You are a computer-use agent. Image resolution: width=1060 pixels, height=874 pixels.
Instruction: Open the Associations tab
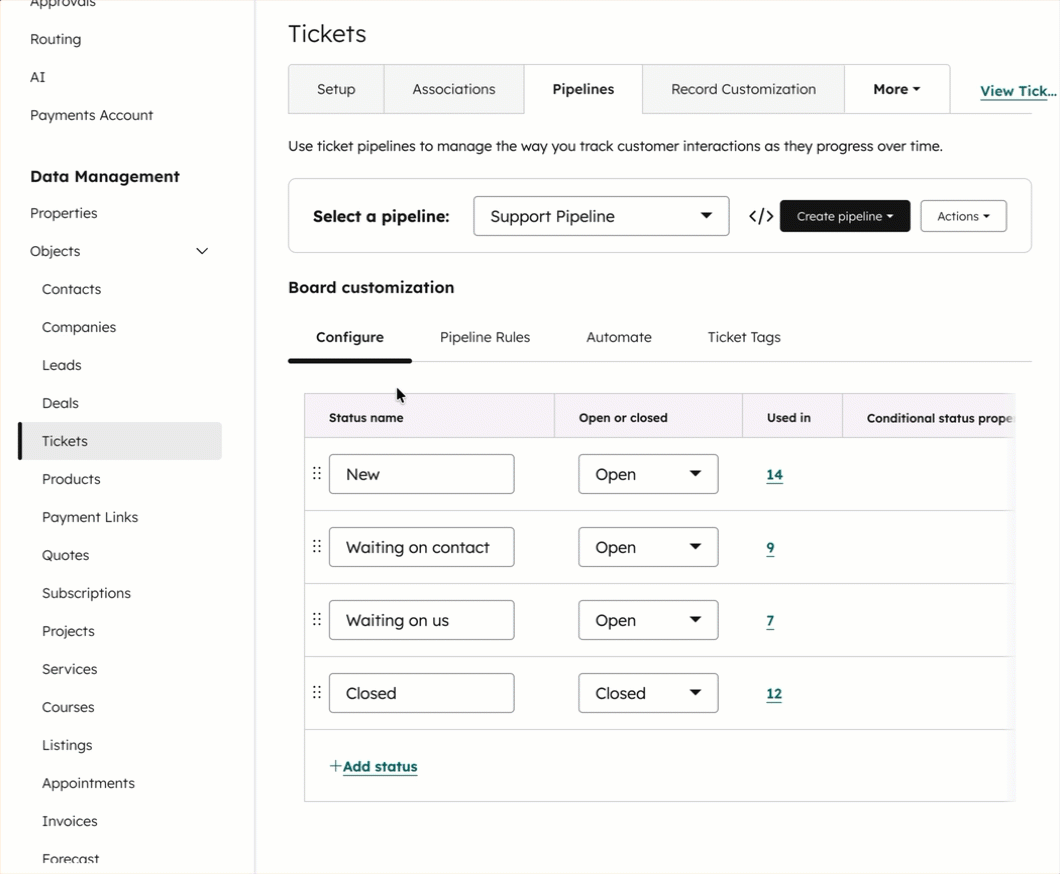[453, 88]
